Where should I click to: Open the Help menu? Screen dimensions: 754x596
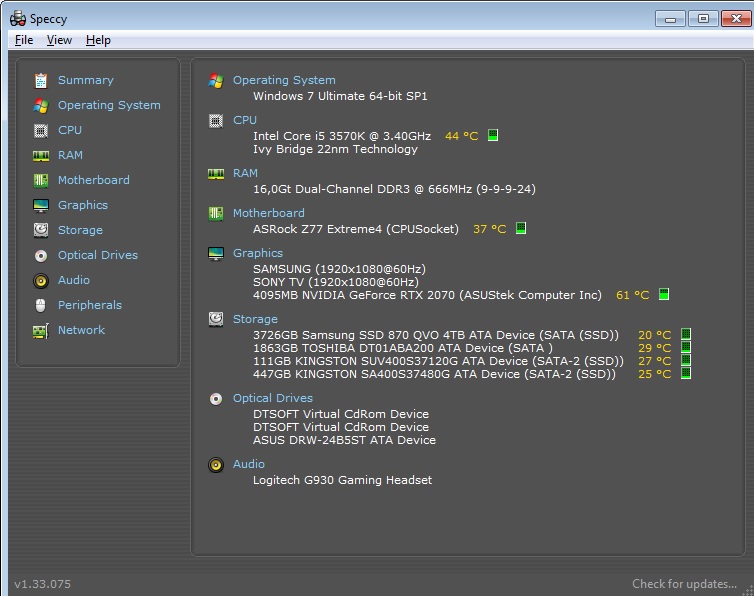[98, 40]
